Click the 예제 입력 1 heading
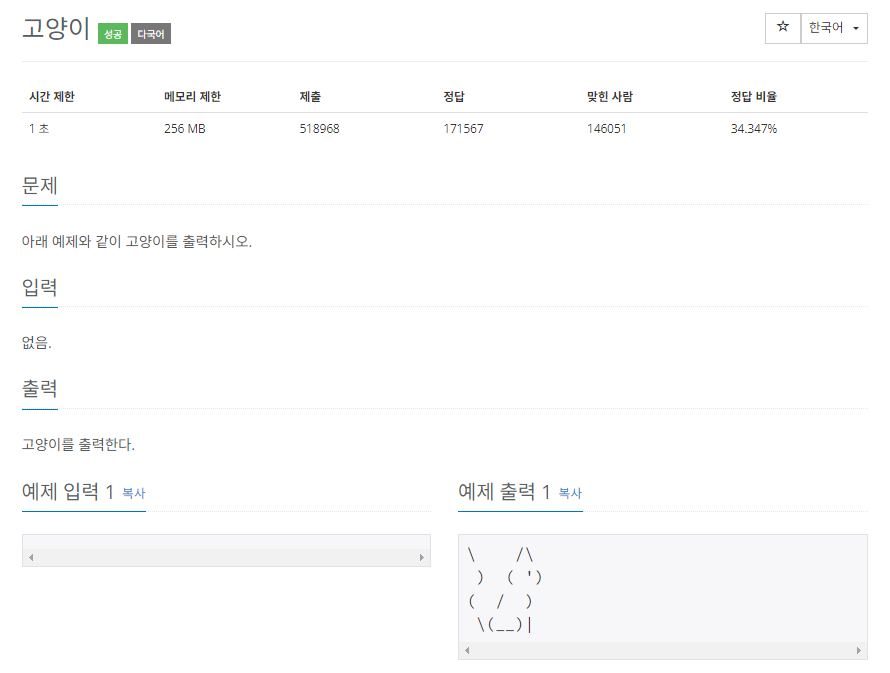The height and width of the screenshot is (673, 890). [x=68, y=491]
